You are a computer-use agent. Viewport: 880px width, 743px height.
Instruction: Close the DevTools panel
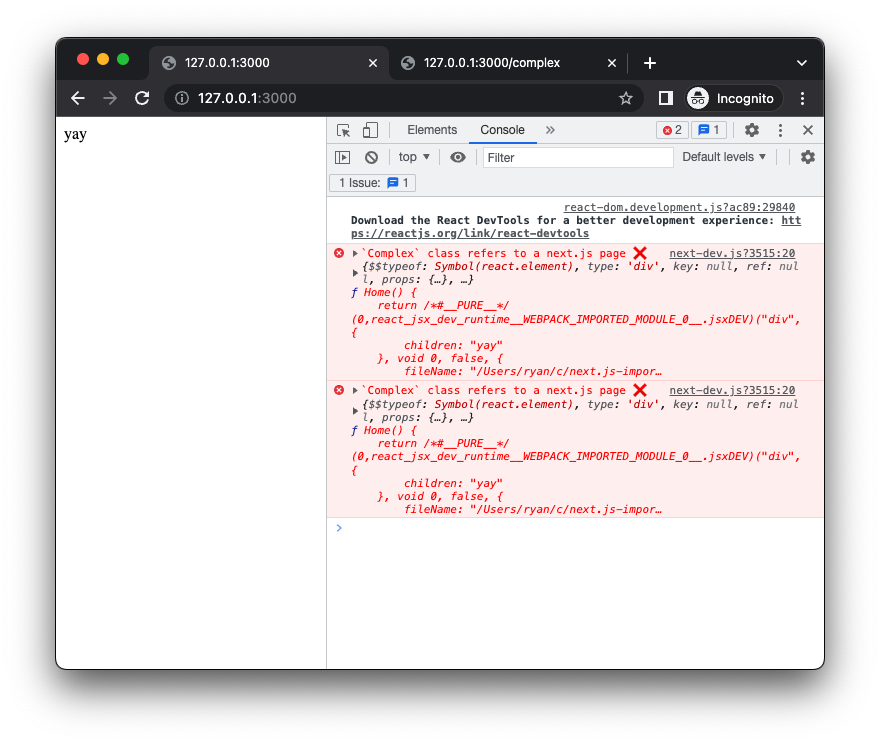pyautogui.click(x=808, y=130)
